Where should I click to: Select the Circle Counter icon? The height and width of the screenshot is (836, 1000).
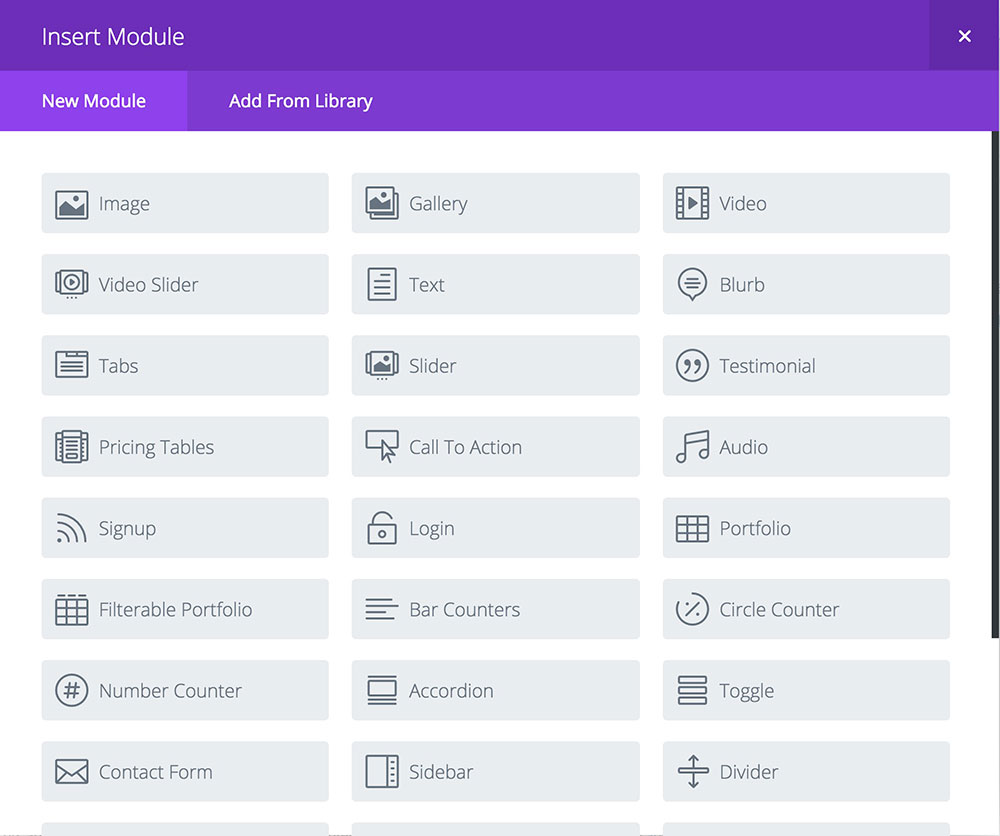coord(692,609)
